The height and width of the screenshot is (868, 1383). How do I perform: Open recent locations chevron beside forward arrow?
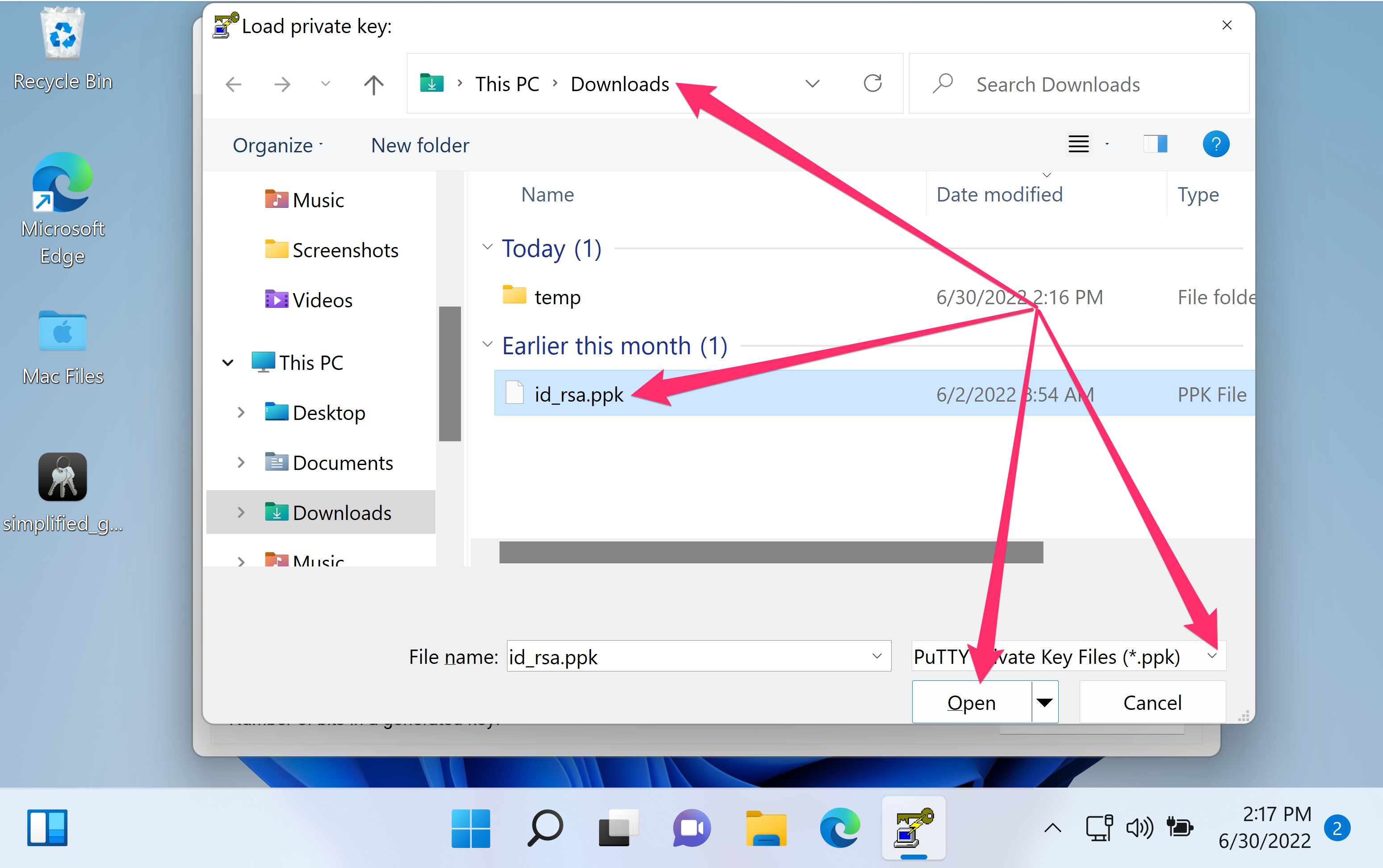(325, 84)
